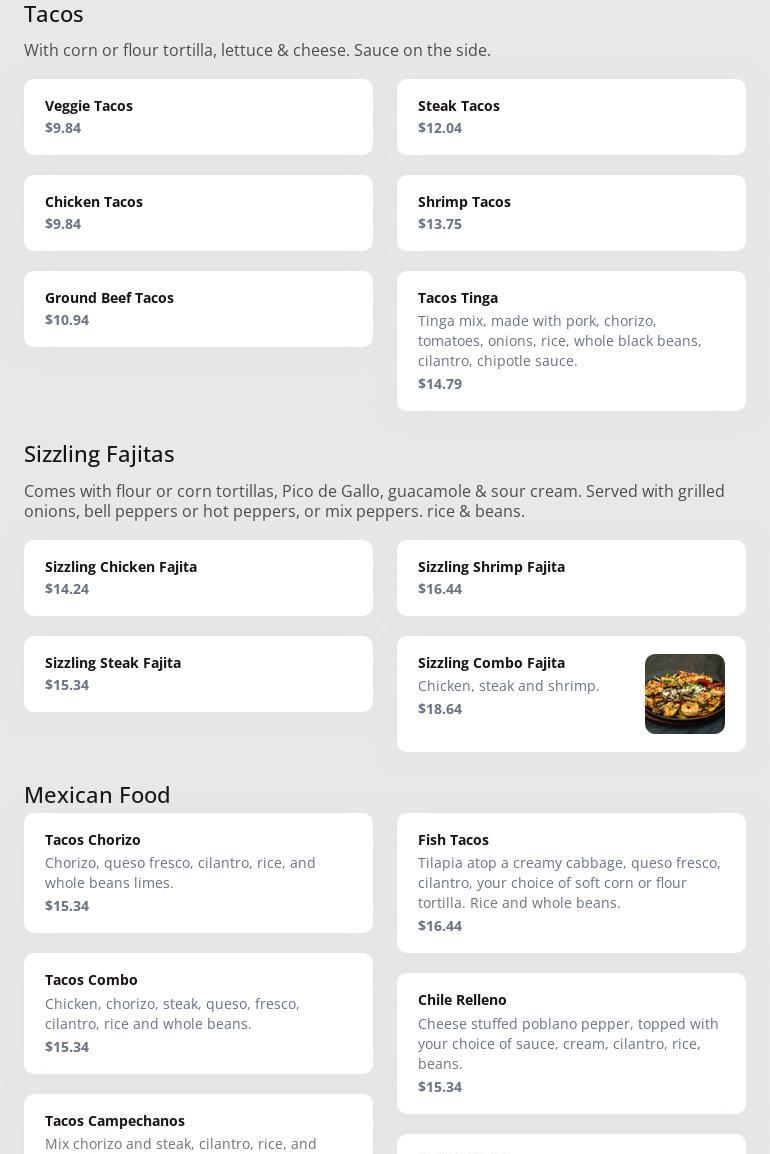Screen dimensions: 770x1154
Task: Click the Sizzling Fajitas description paragraph
Action: coord(374,501)
